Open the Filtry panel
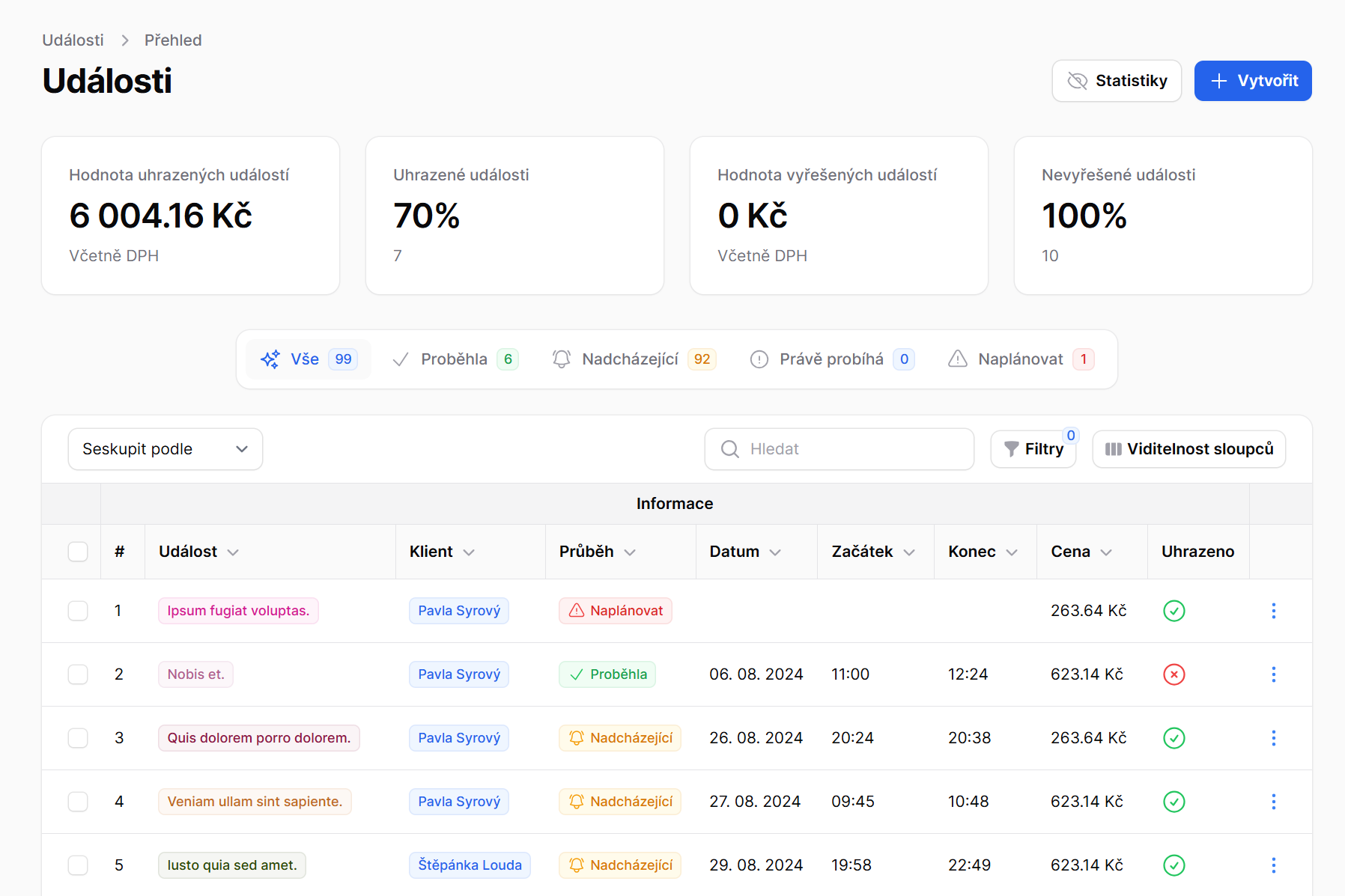 tap(1033, 449)
